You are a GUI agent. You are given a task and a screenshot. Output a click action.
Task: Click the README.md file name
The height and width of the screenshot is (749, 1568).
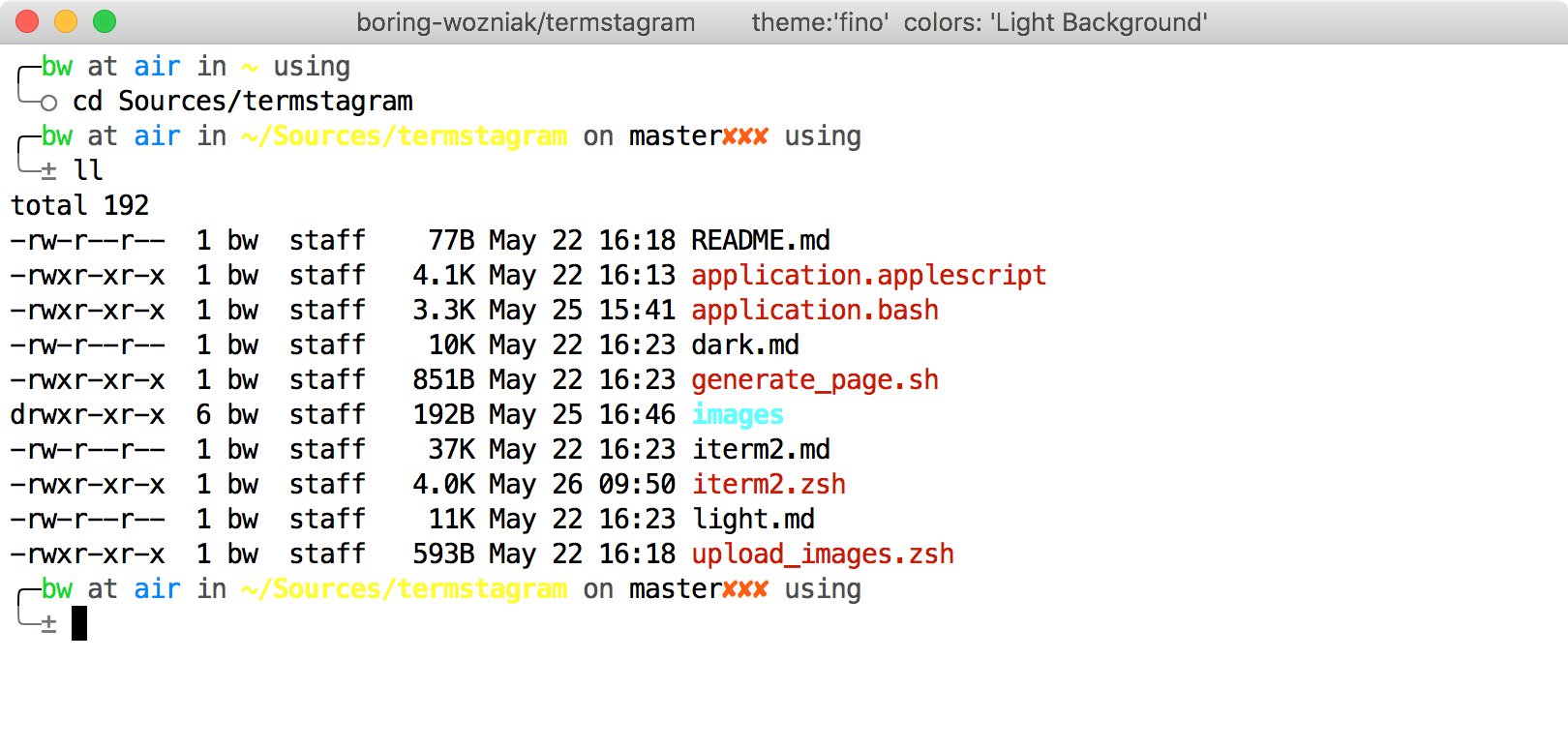point(761,240)
